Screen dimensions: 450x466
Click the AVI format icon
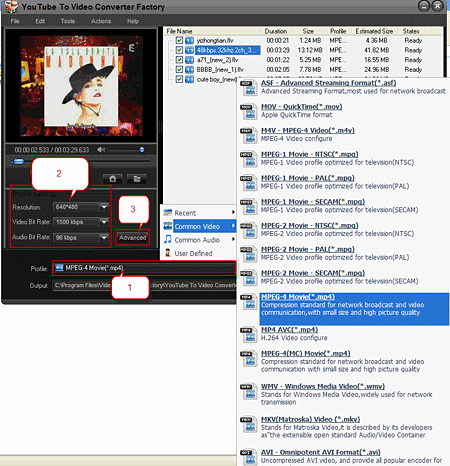pos(249,457)
